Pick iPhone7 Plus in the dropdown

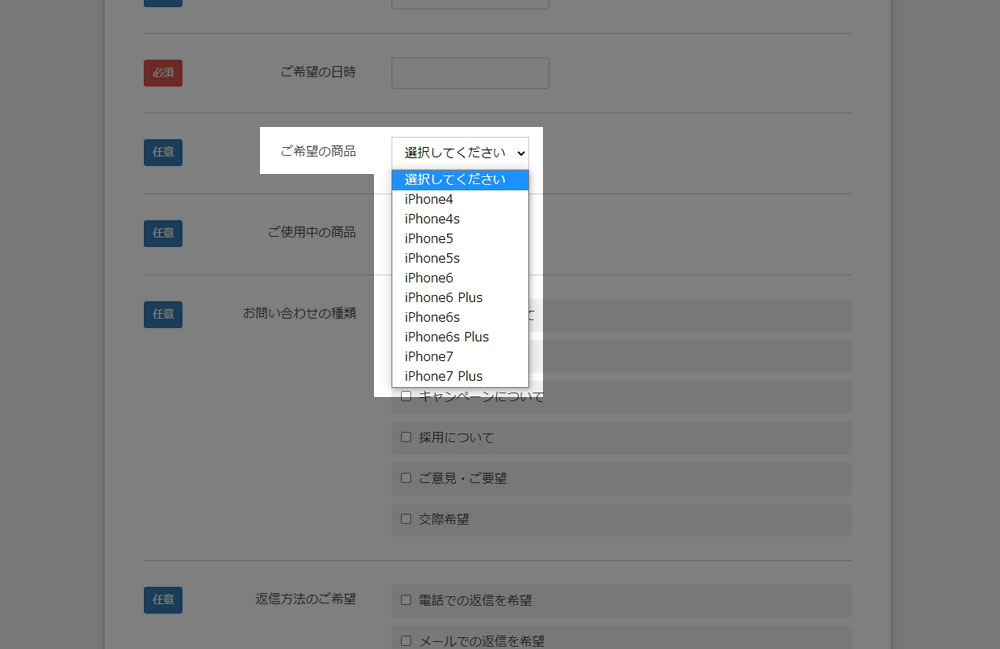pos(460,376)
